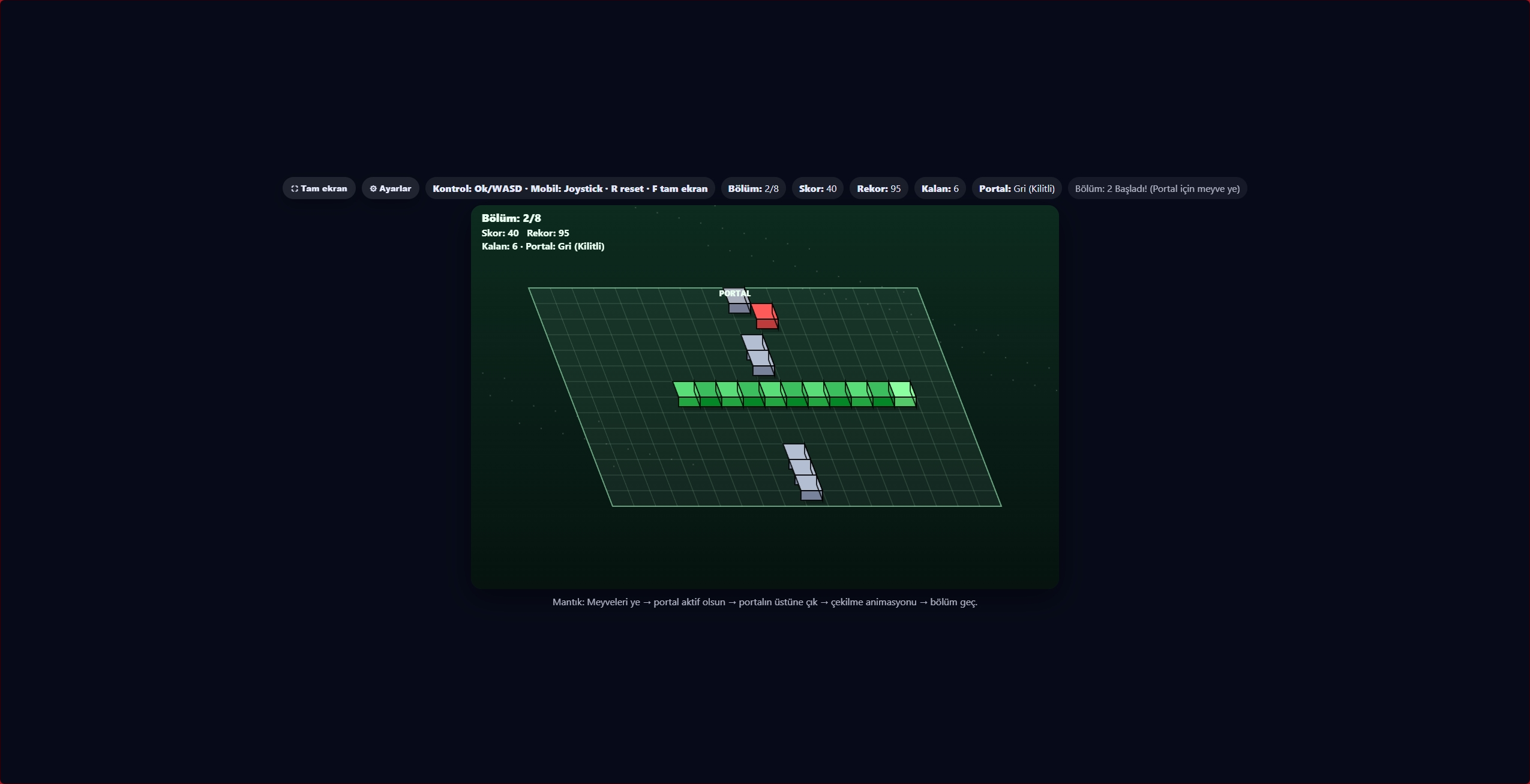Click the Mantık instructions text below the game
The image size is (1530, 784).
[764, 602]
